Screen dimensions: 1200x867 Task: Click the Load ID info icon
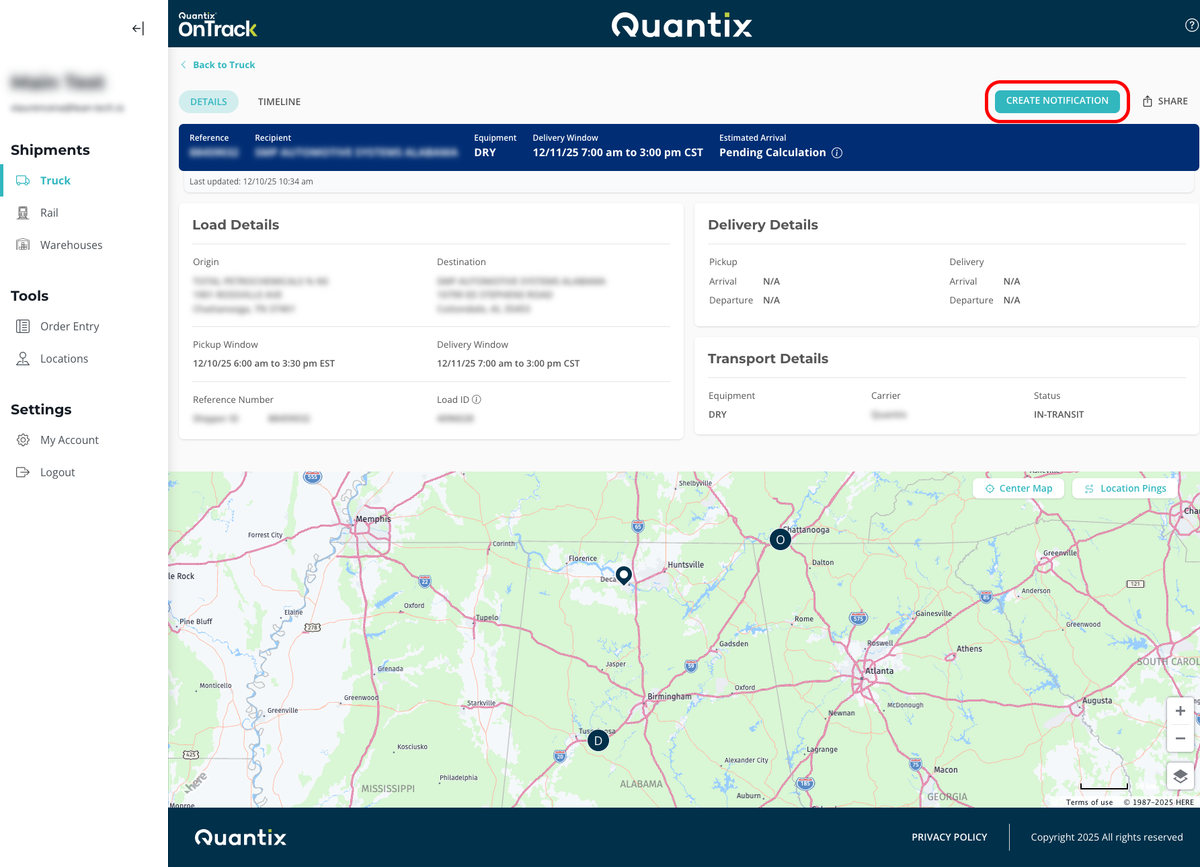click(x=477, y=400)
